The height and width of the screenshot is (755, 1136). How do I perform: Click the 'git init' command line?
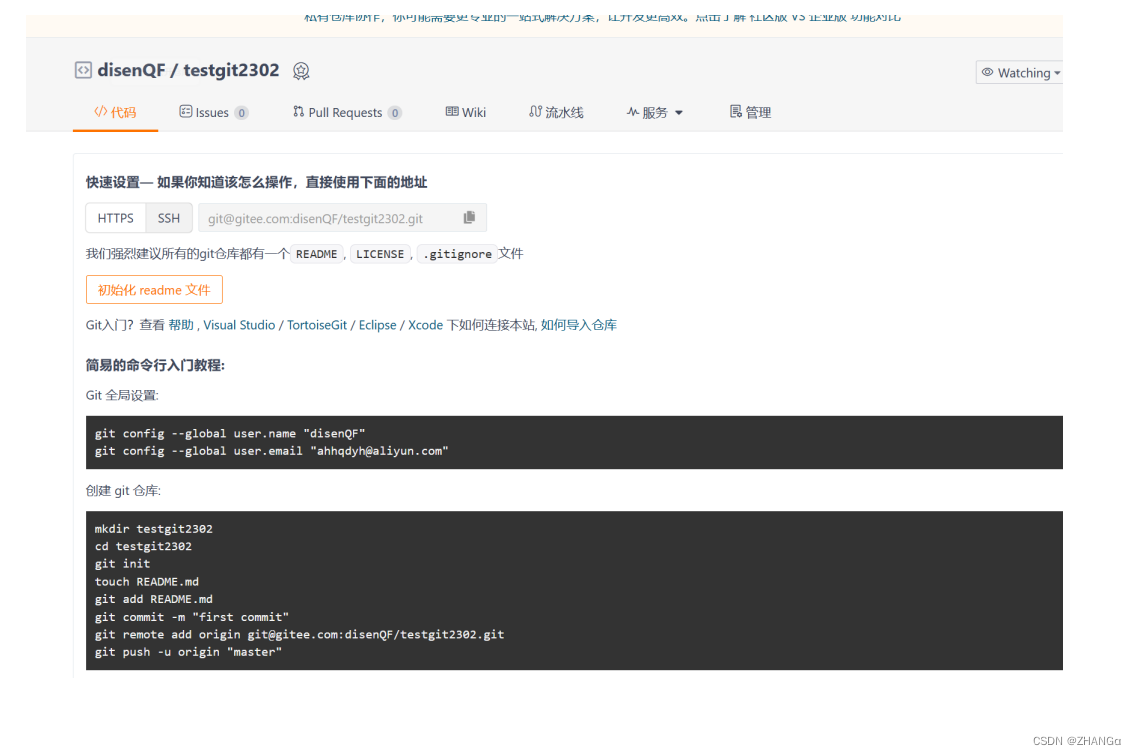pos(122,564)
